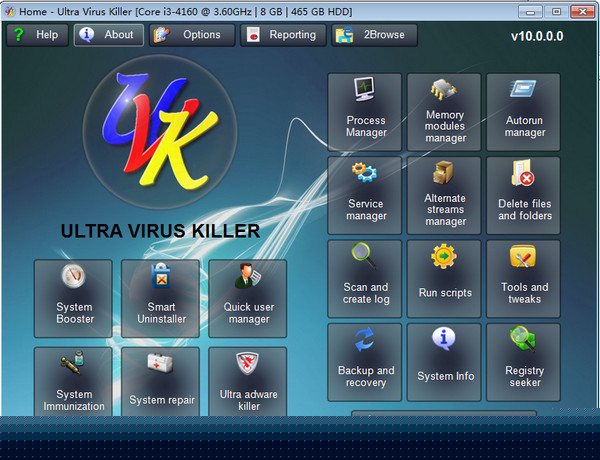Launch 2Browse from toolbar
The width and height of the screenshot is (600, 460).
[374, 35]
